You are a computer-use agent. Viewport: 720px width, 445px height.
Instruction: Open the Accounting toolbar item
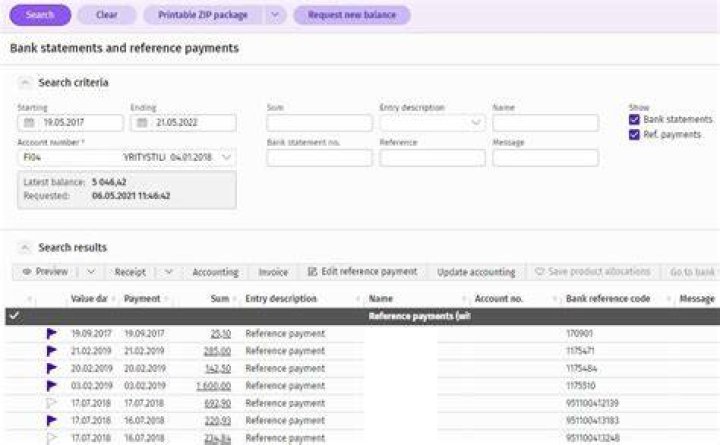click(215, 272)
